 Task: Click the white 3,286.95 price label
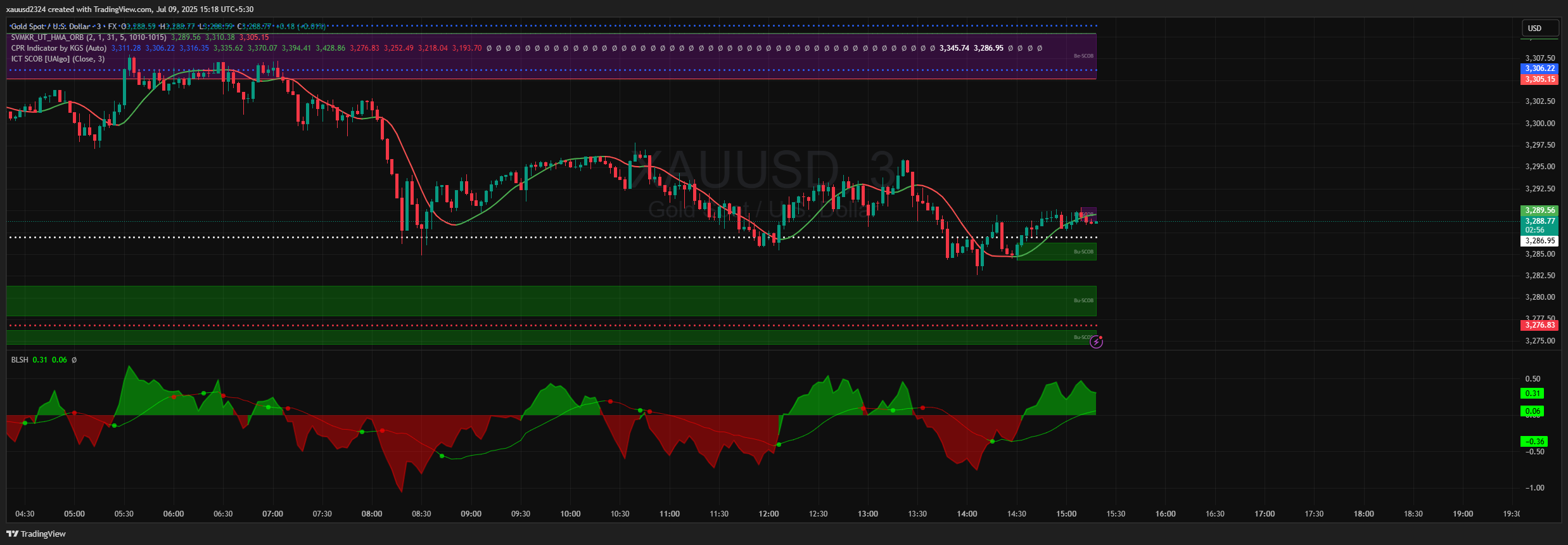point(1539,241)
